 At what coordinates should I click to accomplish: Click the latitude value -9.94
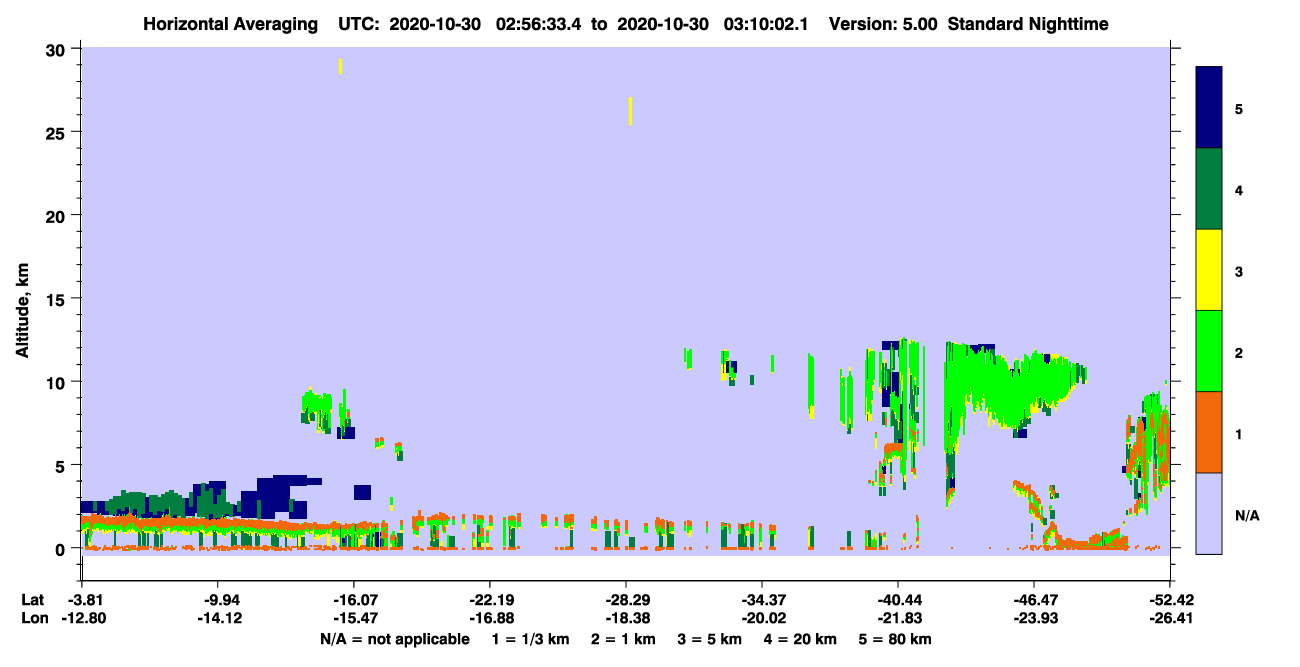pyautogui.click(x=218, y=599)
